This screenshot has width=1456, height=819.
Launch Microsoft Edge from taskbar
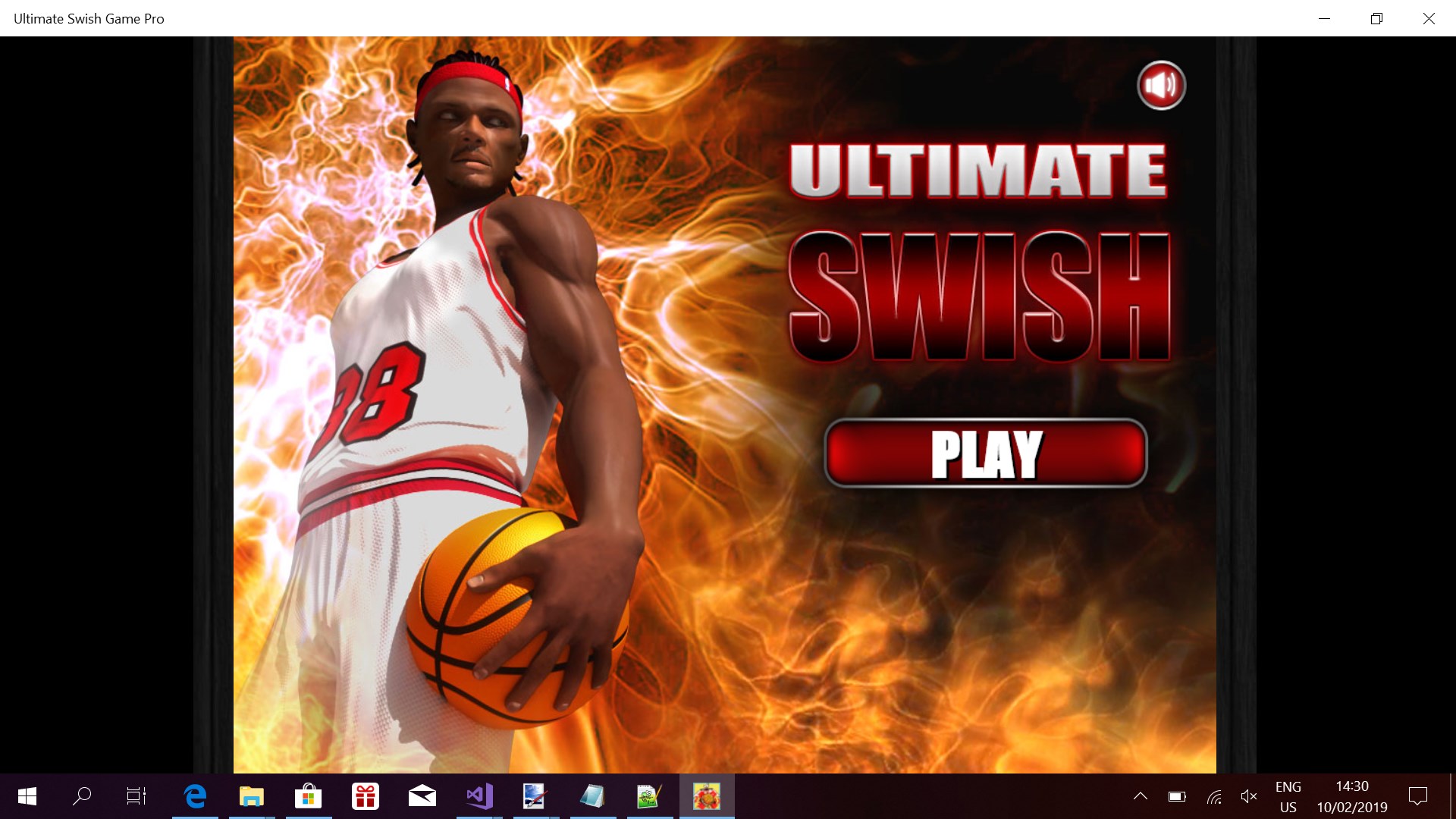point(195,796)
